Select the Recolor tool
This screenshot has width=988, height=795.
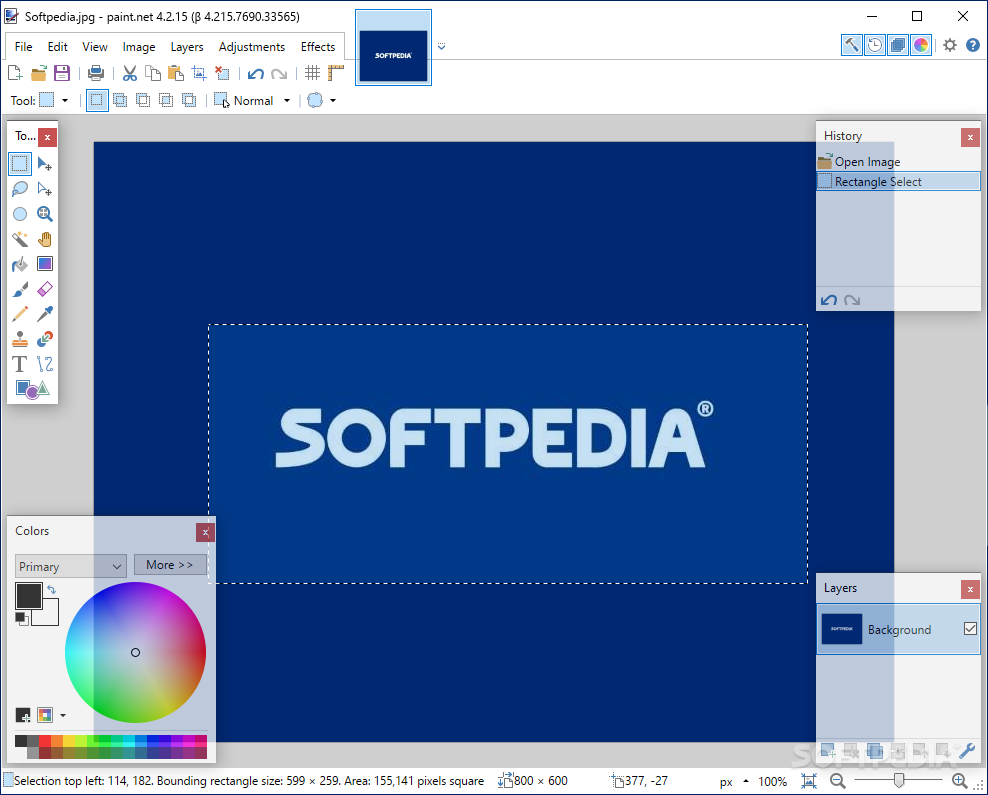pos(44,339)
